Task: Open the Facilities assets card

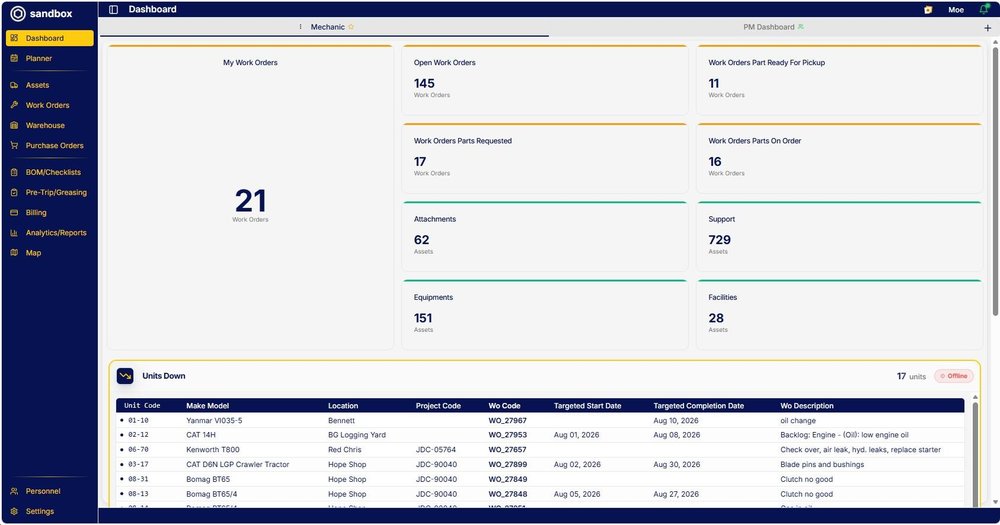Action: (839, 315)
